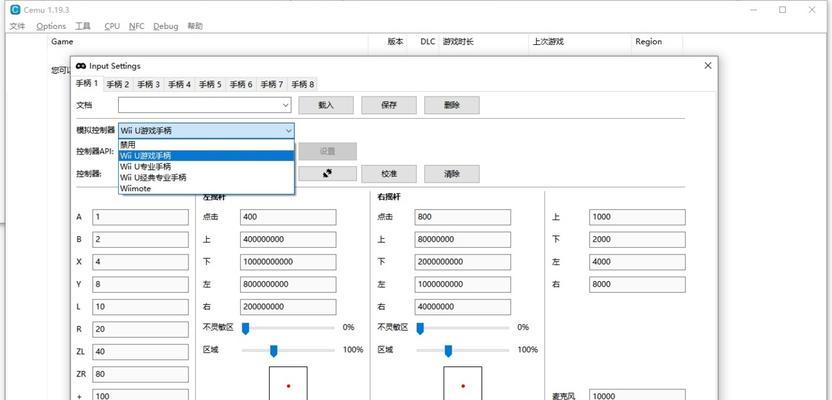Image resolution: width=832 pixels, height=400 pixels.
Task: Click the left stick 下 field 10000000000
Action: [288, 262]
